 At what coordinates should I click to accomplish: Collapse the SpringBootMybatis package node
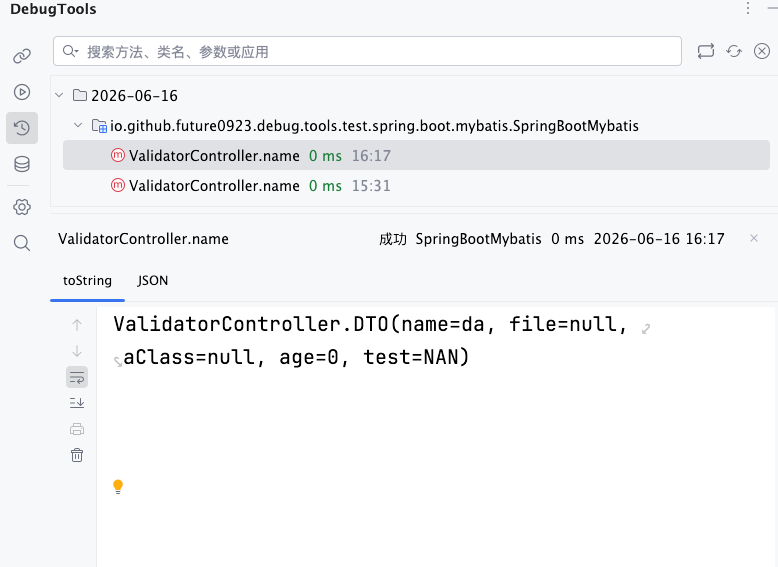pyautogui.click(x=78, y=125)
